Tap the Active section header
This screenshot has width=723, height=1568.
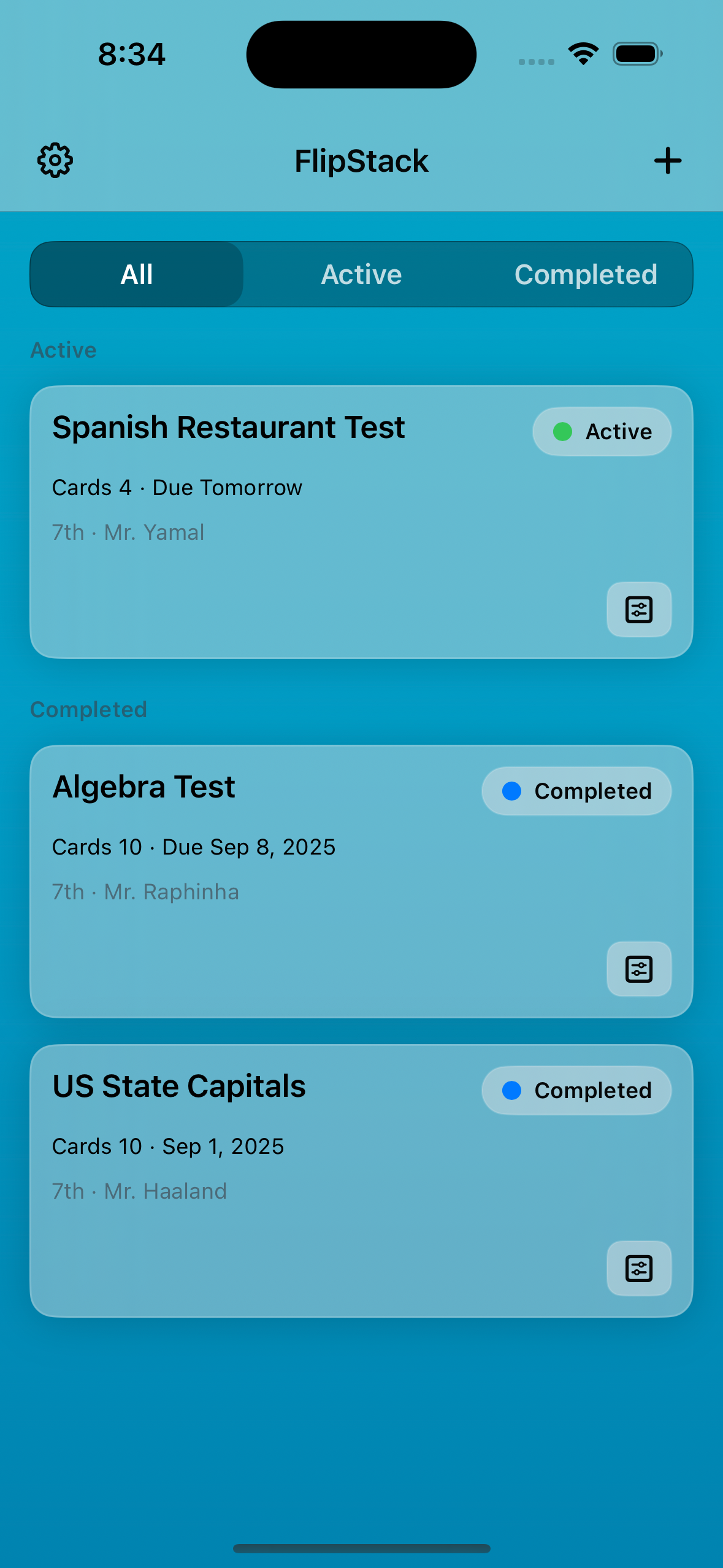(64, 350)
